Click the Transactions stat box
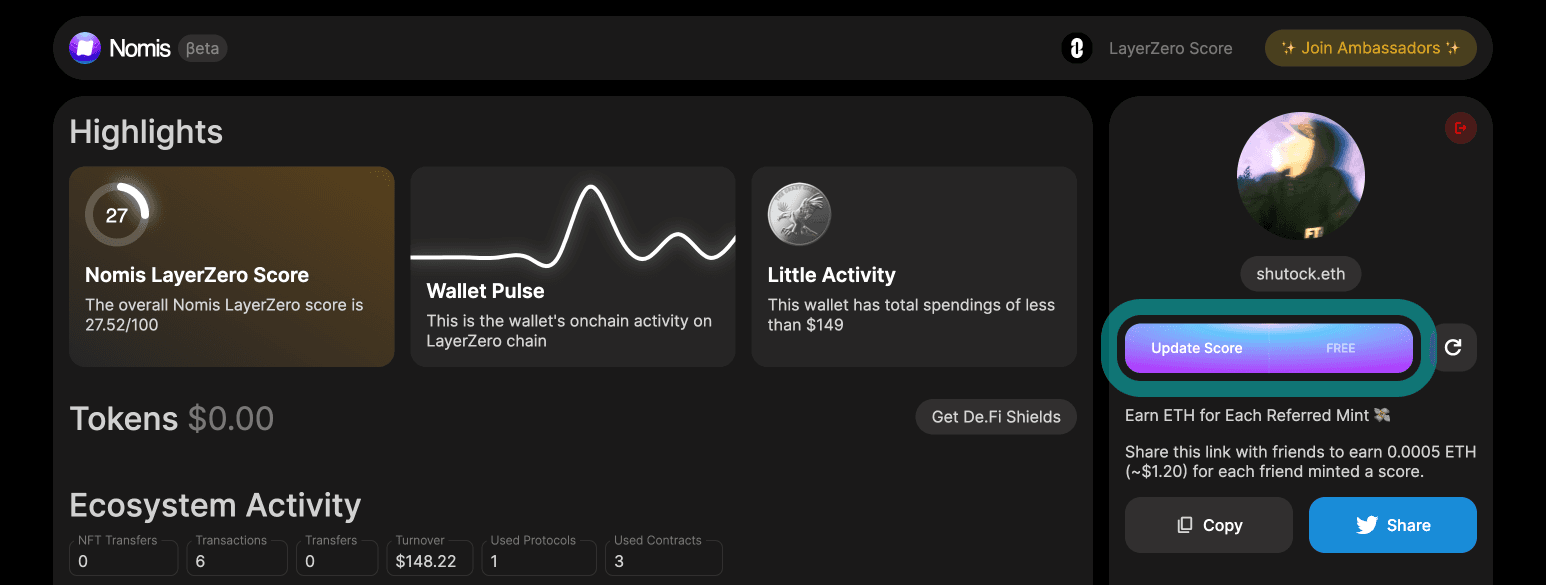This screenshot has width=1546, height=585. coord(231,556)
